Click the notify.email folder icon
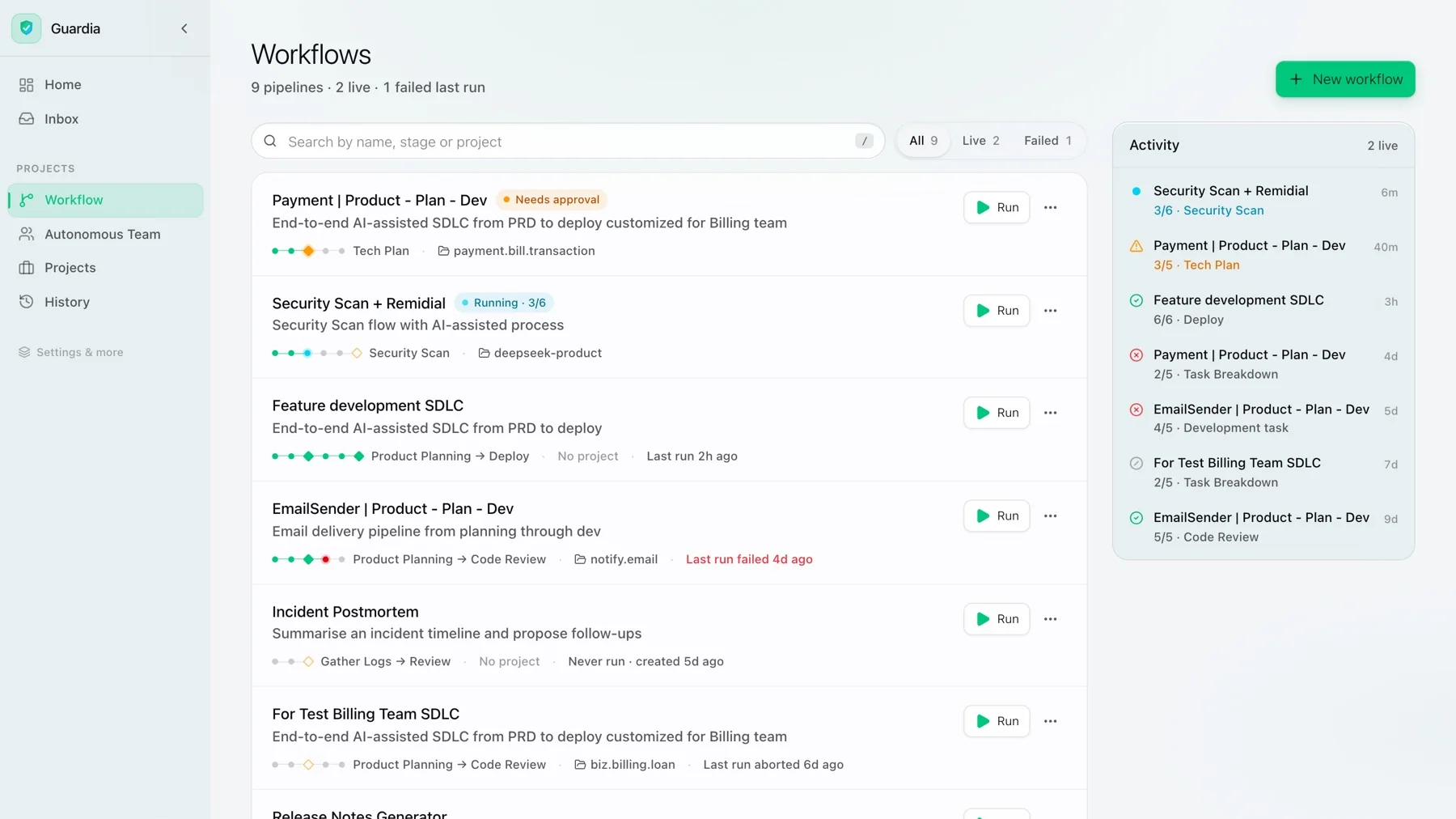Viewport: 1456px width, 819px height. click(580, 559)
